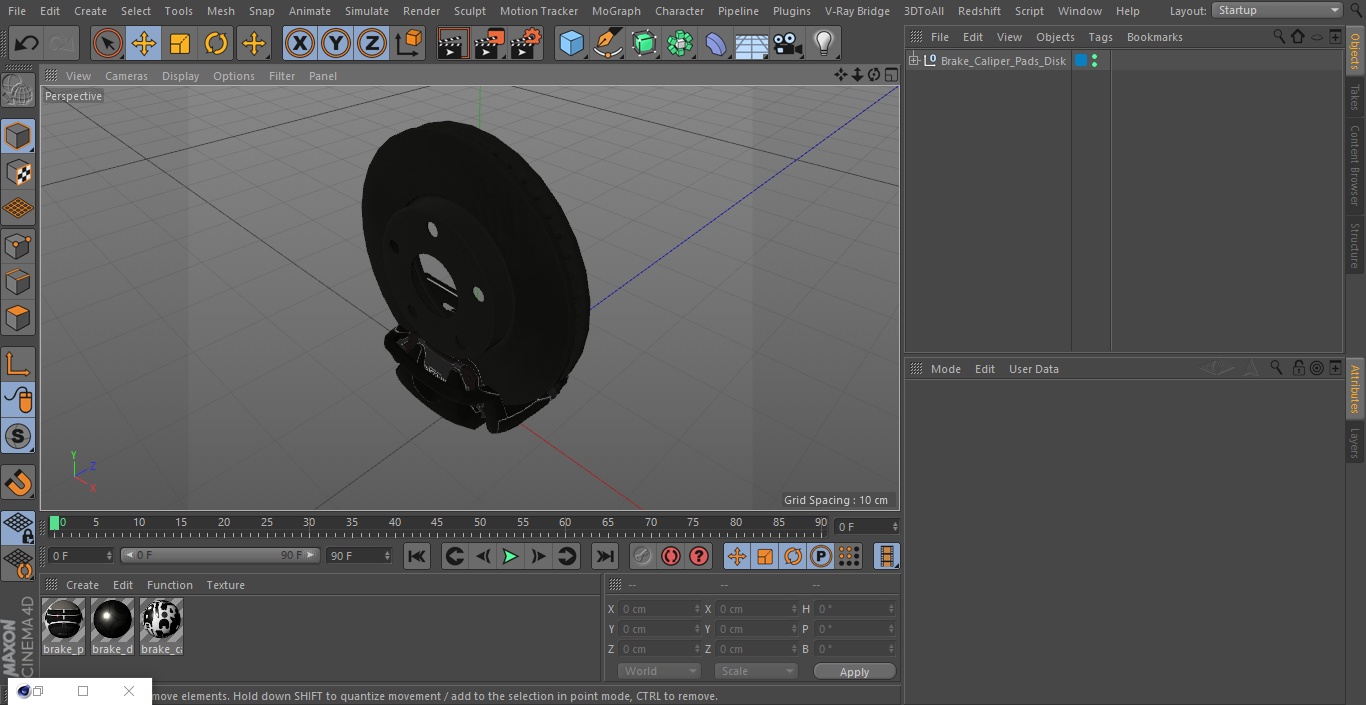Select Brake_Caliper_Pads_Disk object in Objects manager
The image size is (1366, 705).
click(x=1003, y=61)
